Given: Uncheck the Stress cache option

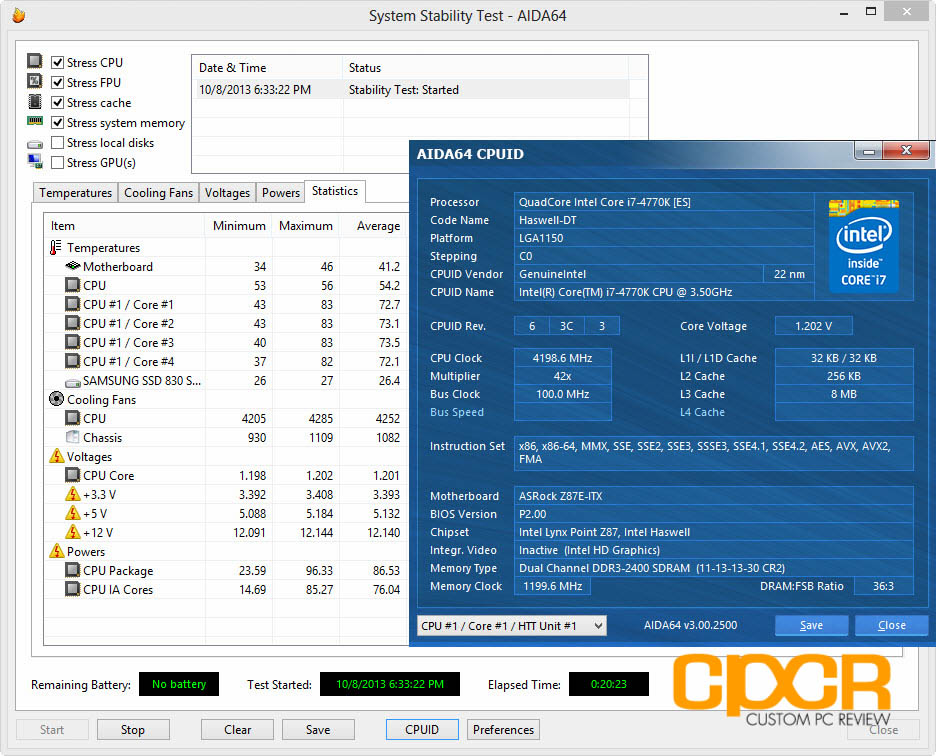Looking at the screenshot, I should click(57, 103).
